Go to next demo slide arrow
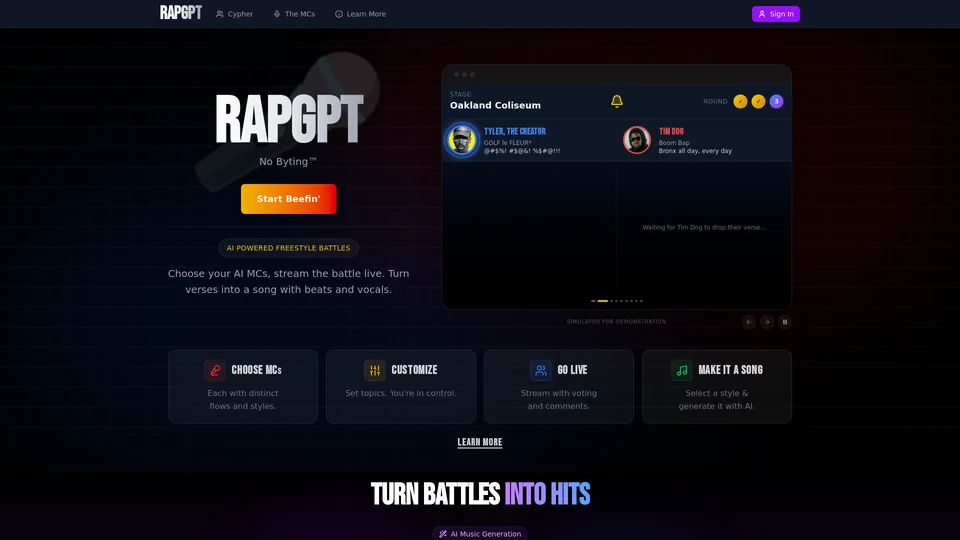Image resolution: width=960 pixels, height=540 pixels. click(767, 322)
